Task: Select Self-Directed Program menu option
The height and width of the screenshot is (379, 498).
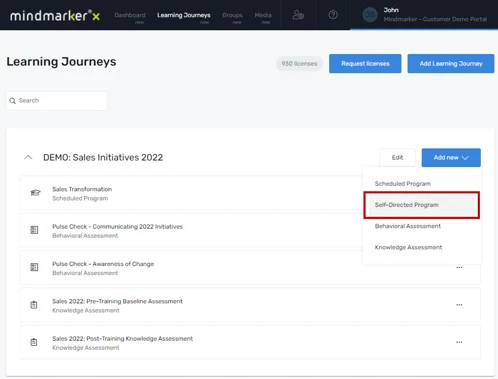Action: 421,205
